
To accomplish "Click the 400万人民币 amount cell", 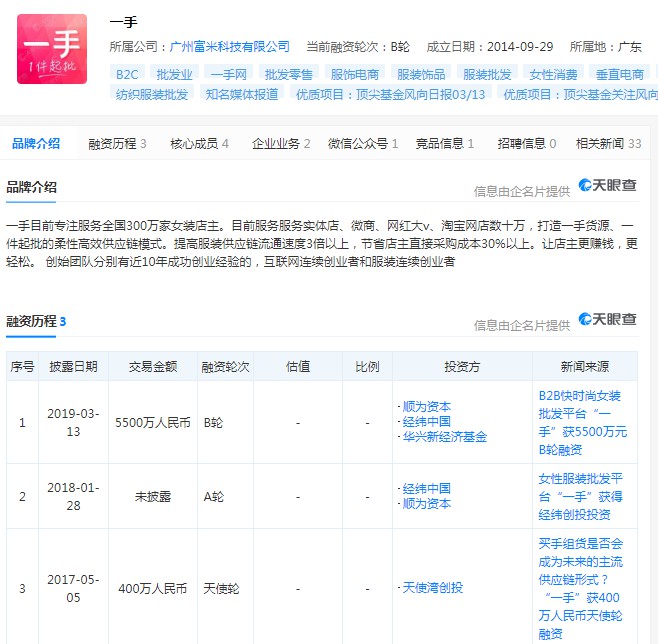I will pyautogui.click(x=153, y=588).
